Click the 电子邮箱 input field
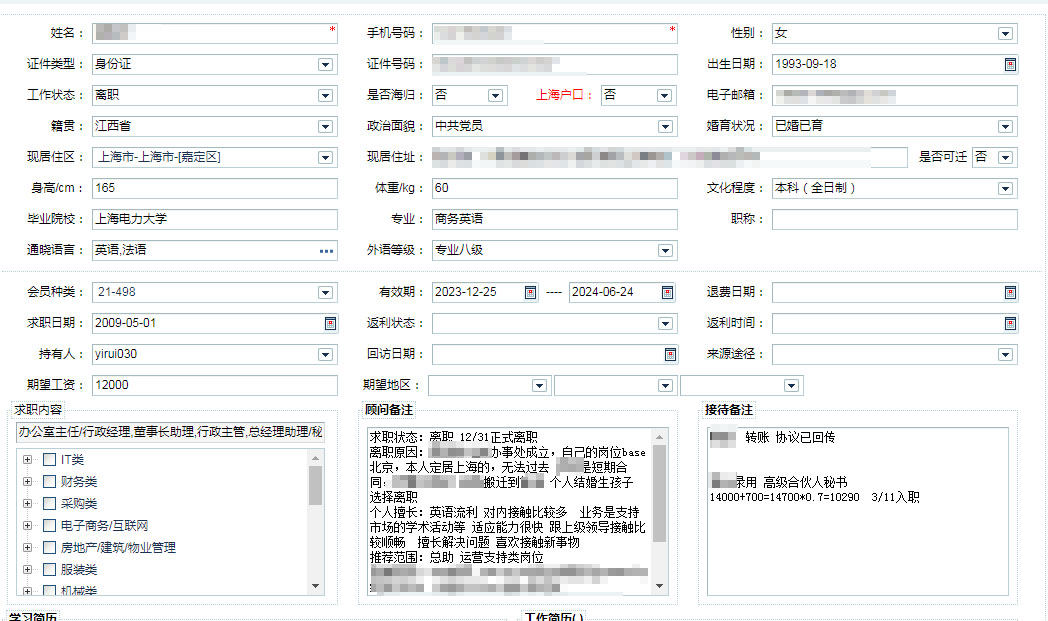Screen dimensions: 1048x621 click(x=895, y=96)
